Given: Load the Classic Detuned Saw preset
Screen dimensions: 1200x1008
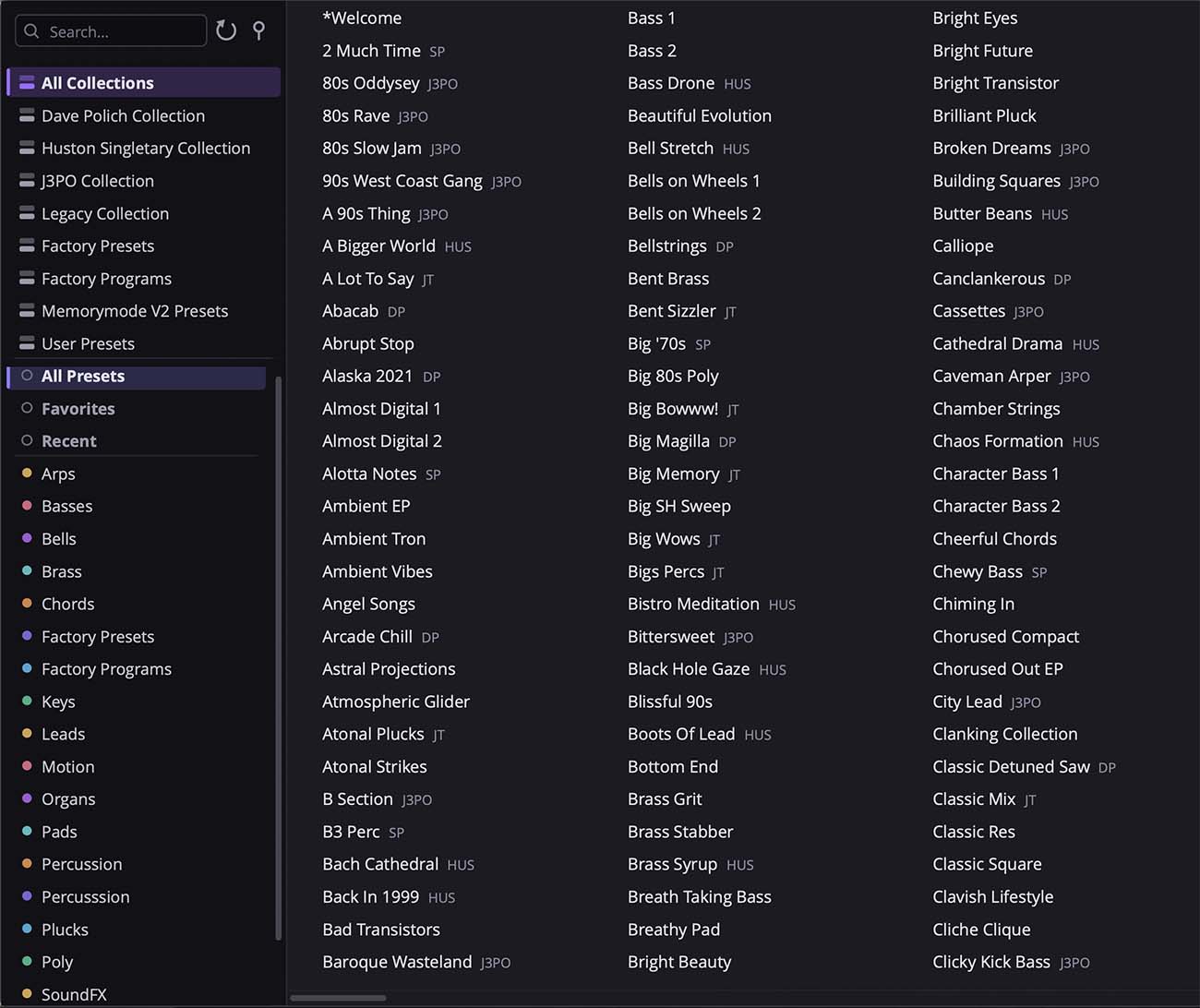Looking at the screenshot, I should coord(1011,766).
